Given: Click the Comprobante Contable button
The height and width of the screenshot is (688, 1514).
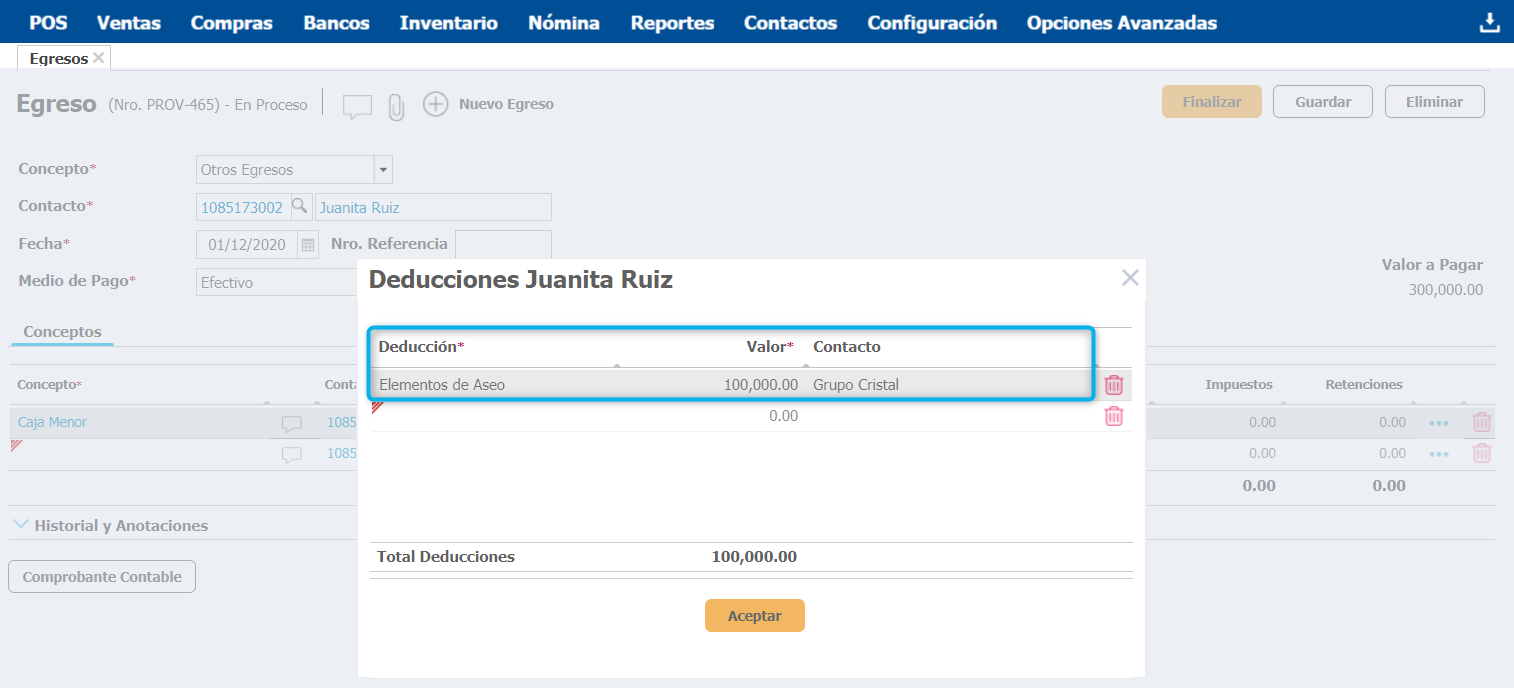Looking at the screenshot, I should point(102,577).
